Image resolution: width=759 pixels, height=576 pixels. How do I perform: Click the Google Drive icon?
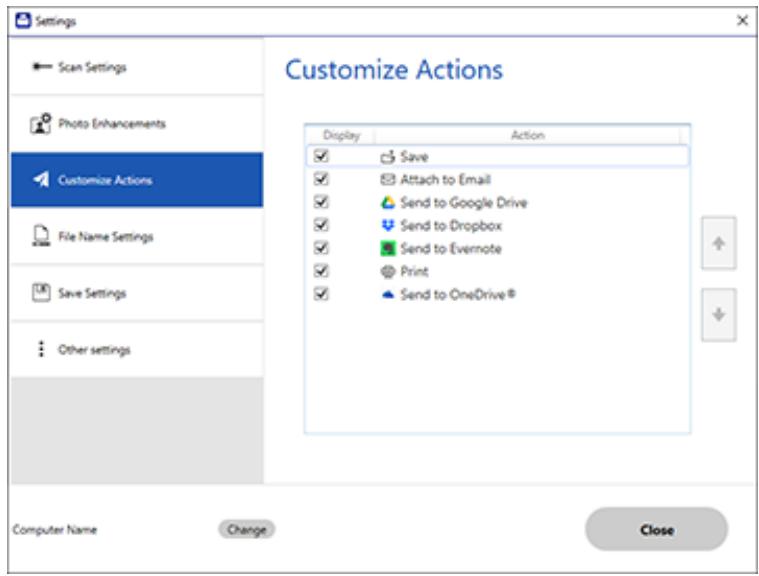coord(388,202)
